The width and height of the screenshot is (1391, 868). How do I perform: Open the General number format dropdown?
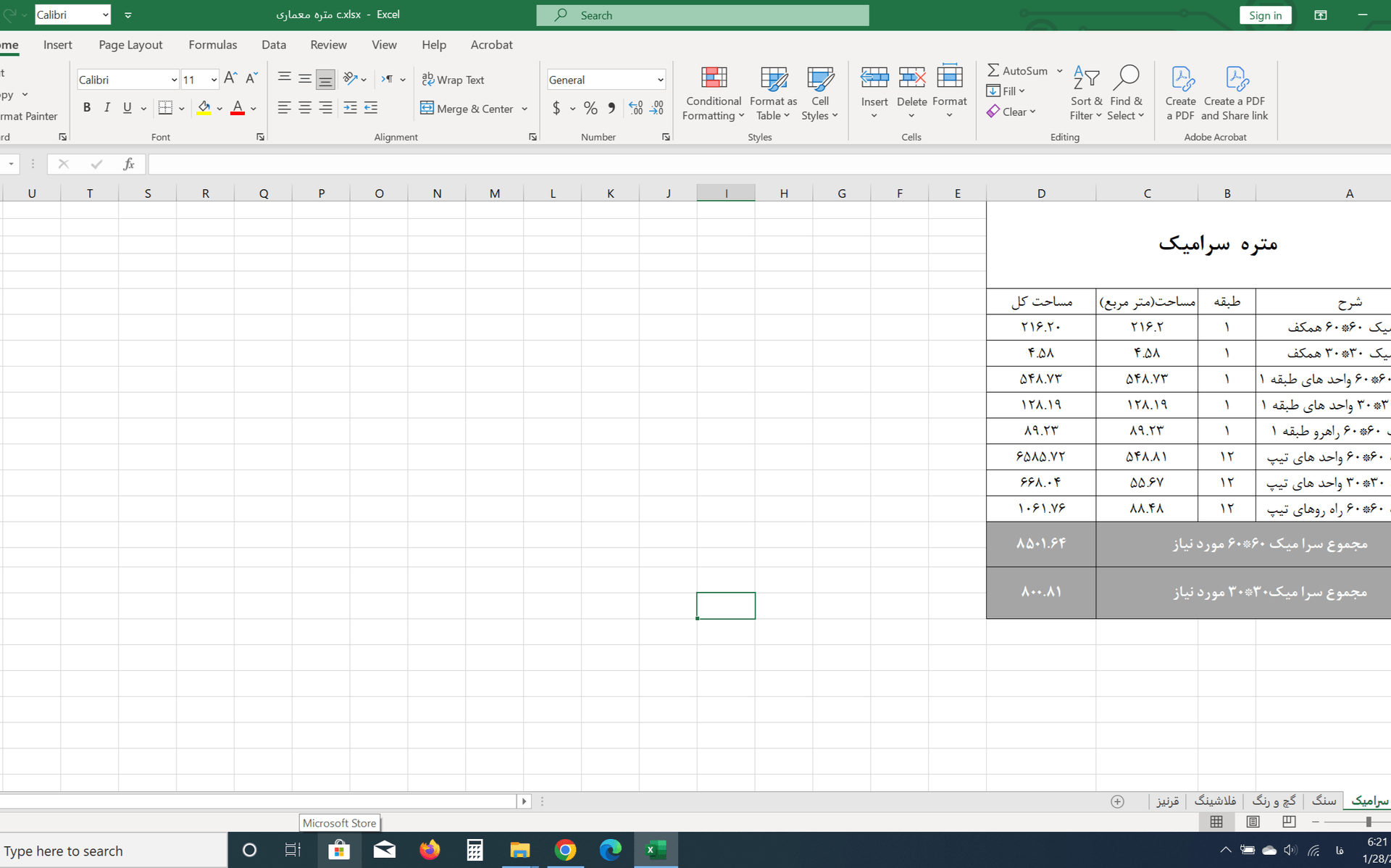pyautogui.click(x=660, y=80)
